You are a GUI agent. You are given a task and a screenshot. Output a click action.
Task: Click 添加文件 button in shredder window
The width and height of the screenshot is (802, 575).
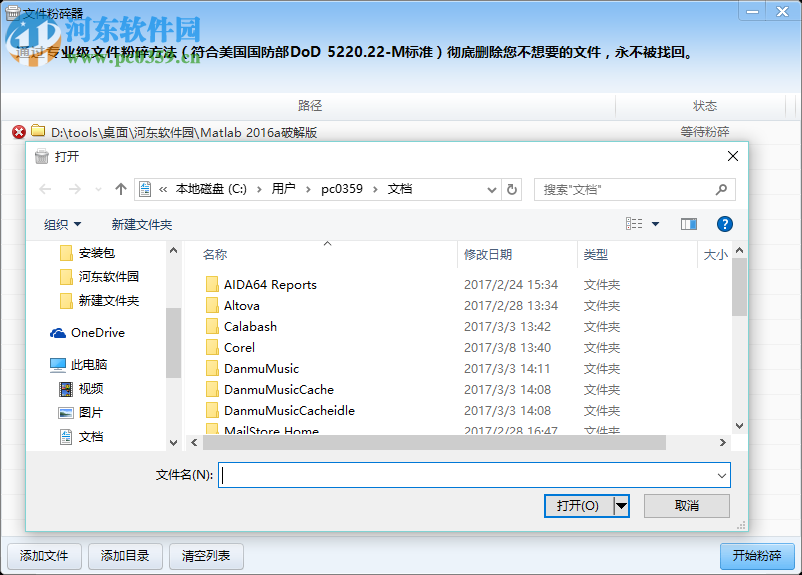(x=44, y=556)
